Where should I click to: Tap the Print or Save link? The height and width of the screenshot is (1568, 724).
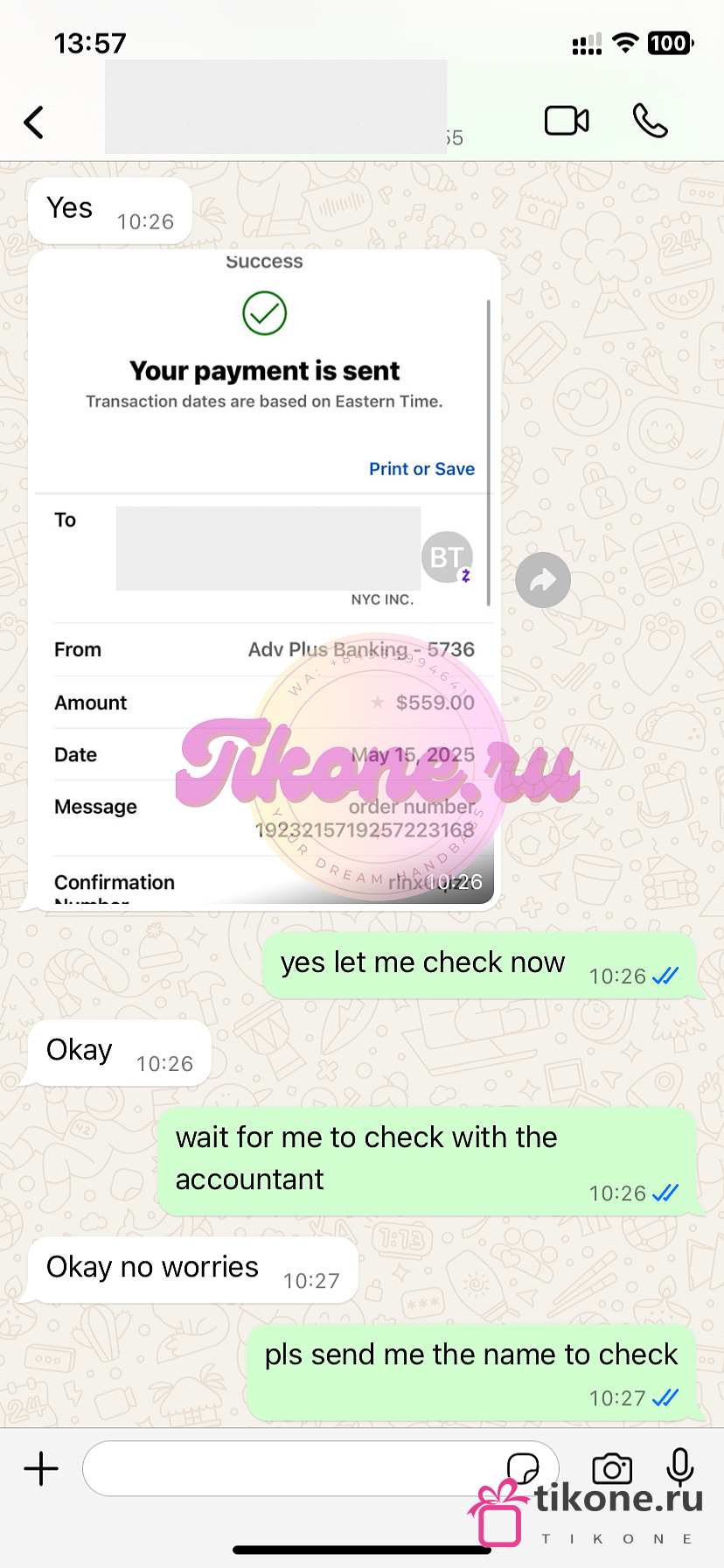(421, 469)
